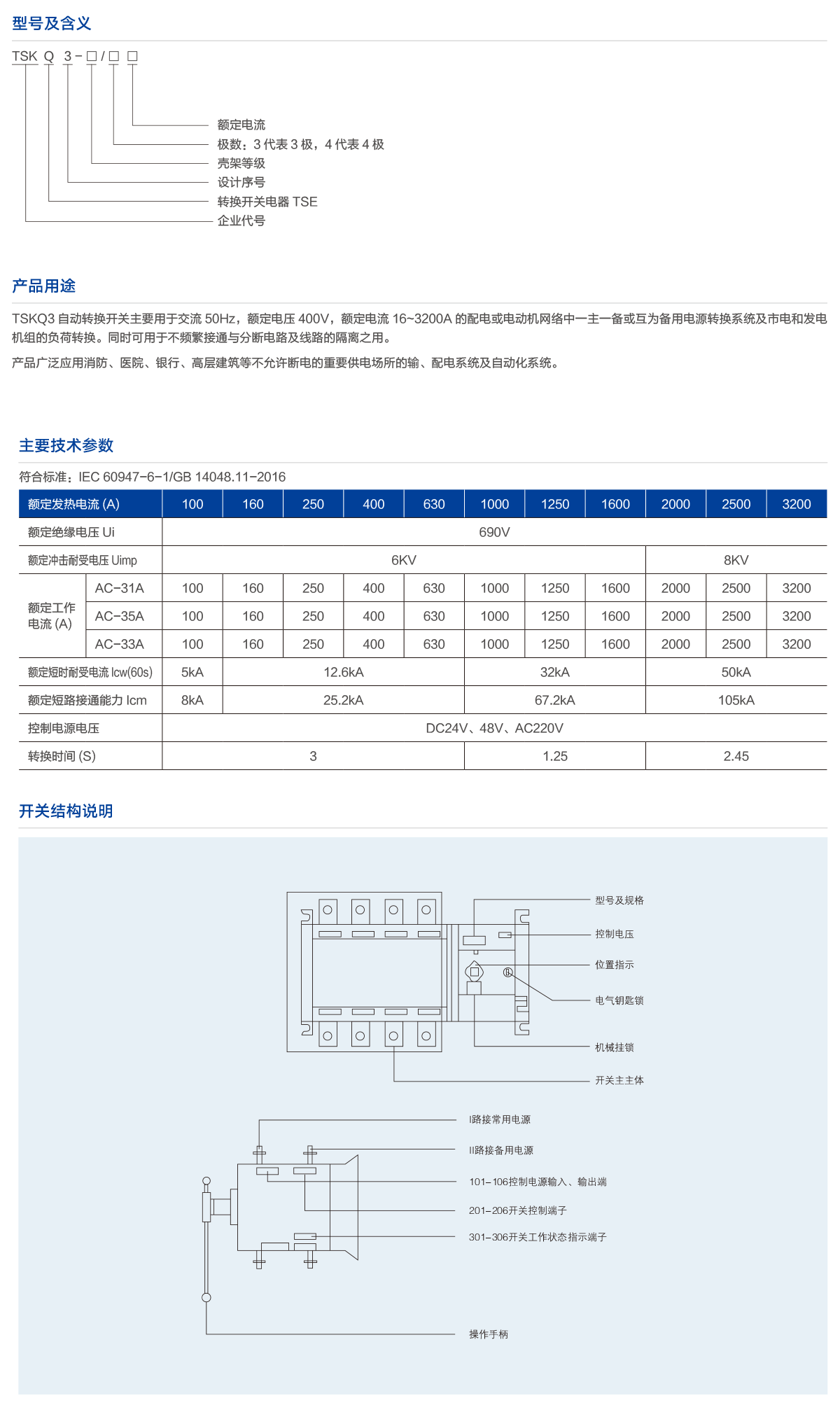
Task: Click the 型号及含义 section heading
Action: click(x=52, y=23)
